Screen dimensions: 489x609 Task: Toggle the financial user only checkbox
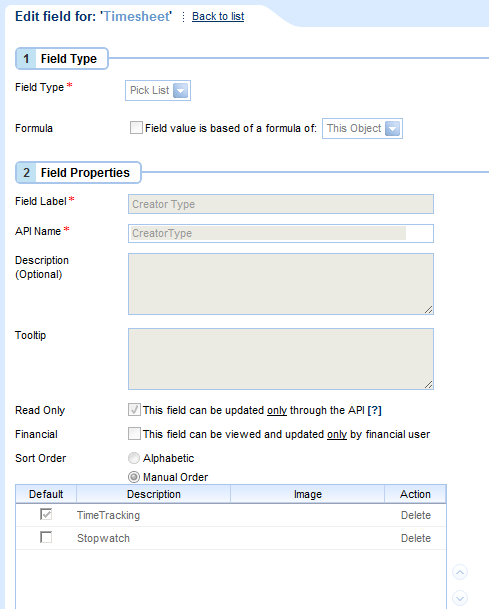(x=134, y=434)
